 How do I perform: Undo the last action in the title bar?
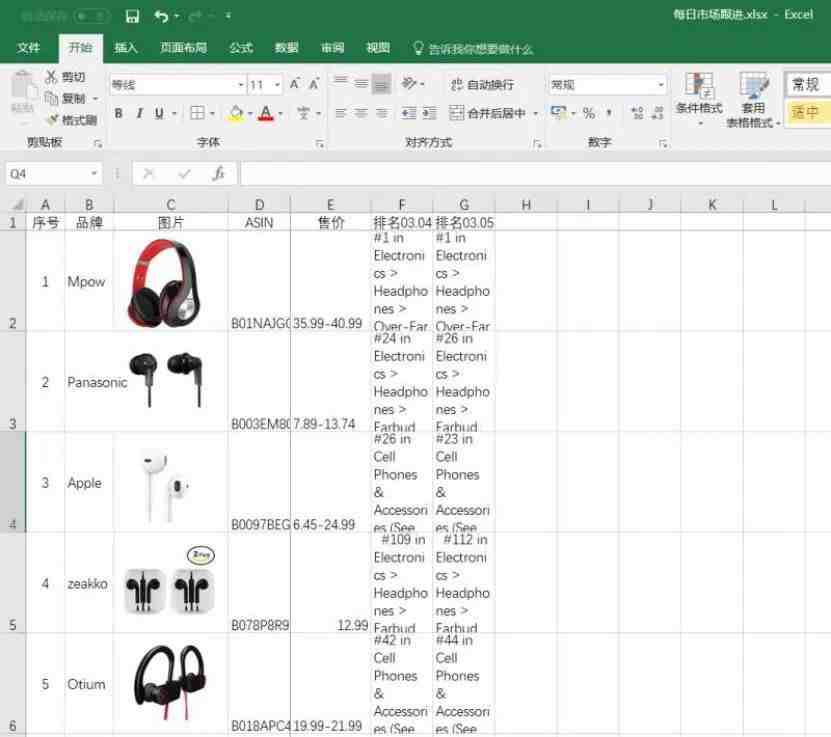[x=161, y=16]
